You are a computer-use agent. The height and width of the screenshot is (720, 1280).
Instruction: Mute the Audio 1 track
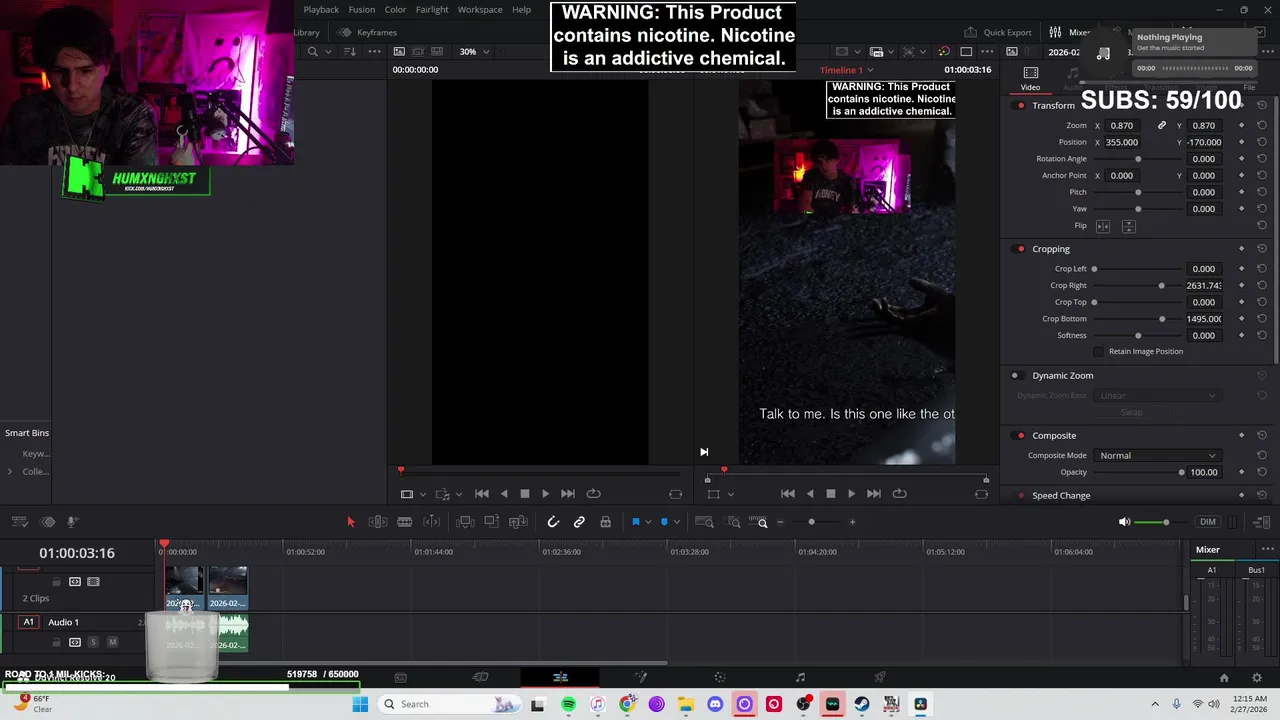(x=112, y=642)
